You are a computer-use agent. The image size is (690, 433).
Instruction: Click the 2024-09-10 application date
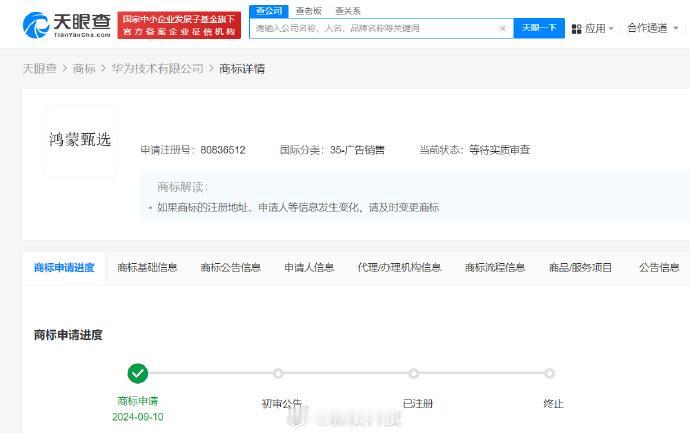click(138, 417)
